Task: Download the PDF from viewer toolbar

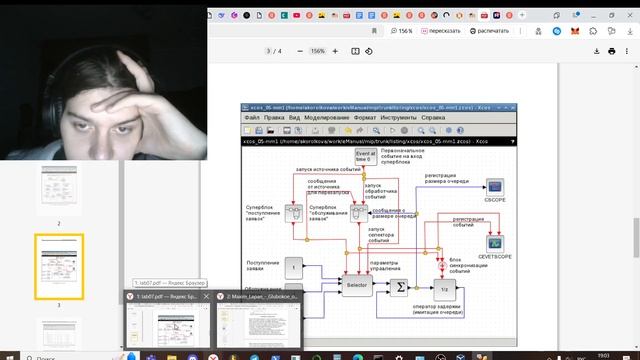Action: pos(596,51)
